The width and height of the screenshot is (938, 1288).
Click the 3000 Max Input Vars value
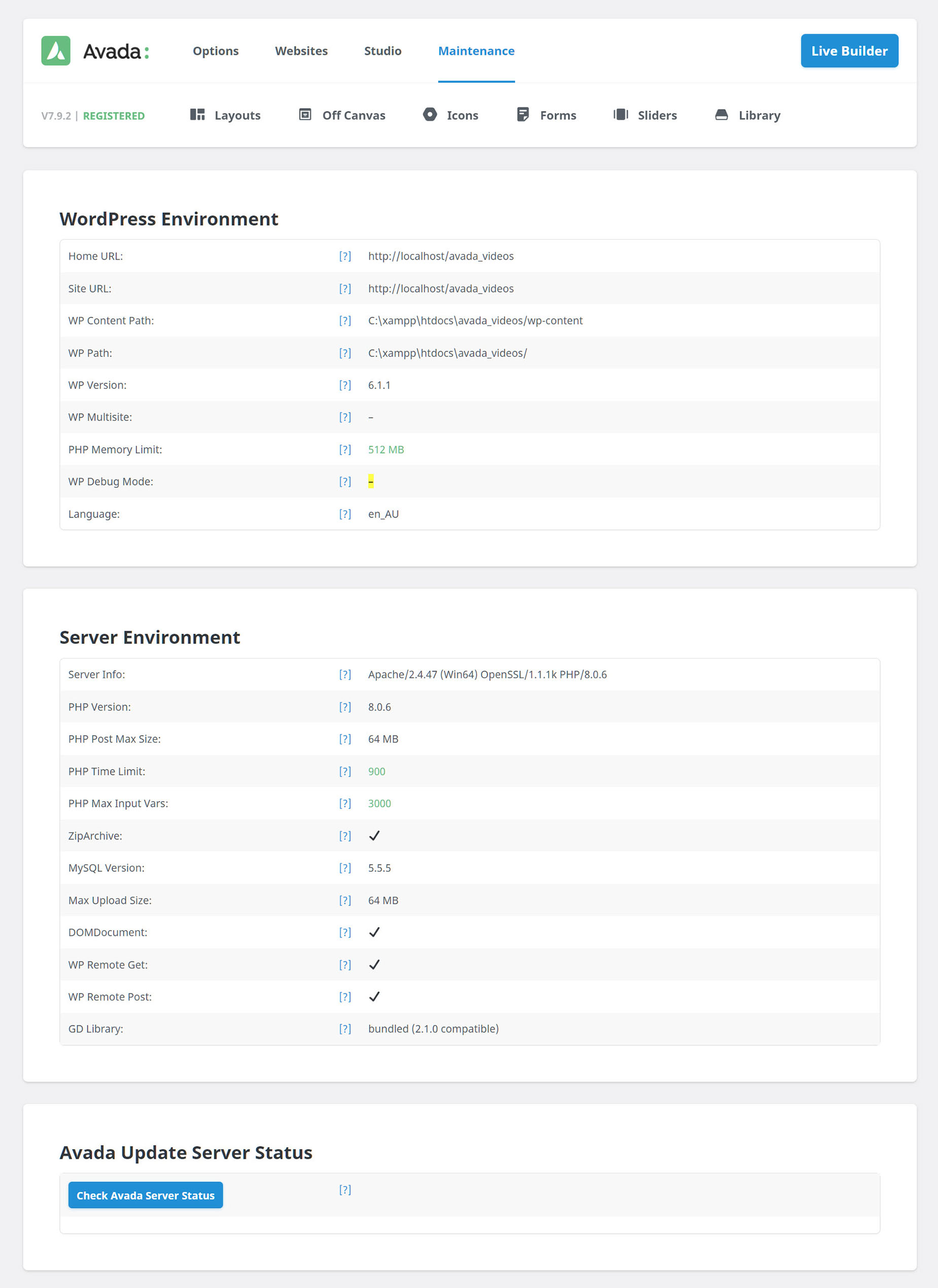379,803
